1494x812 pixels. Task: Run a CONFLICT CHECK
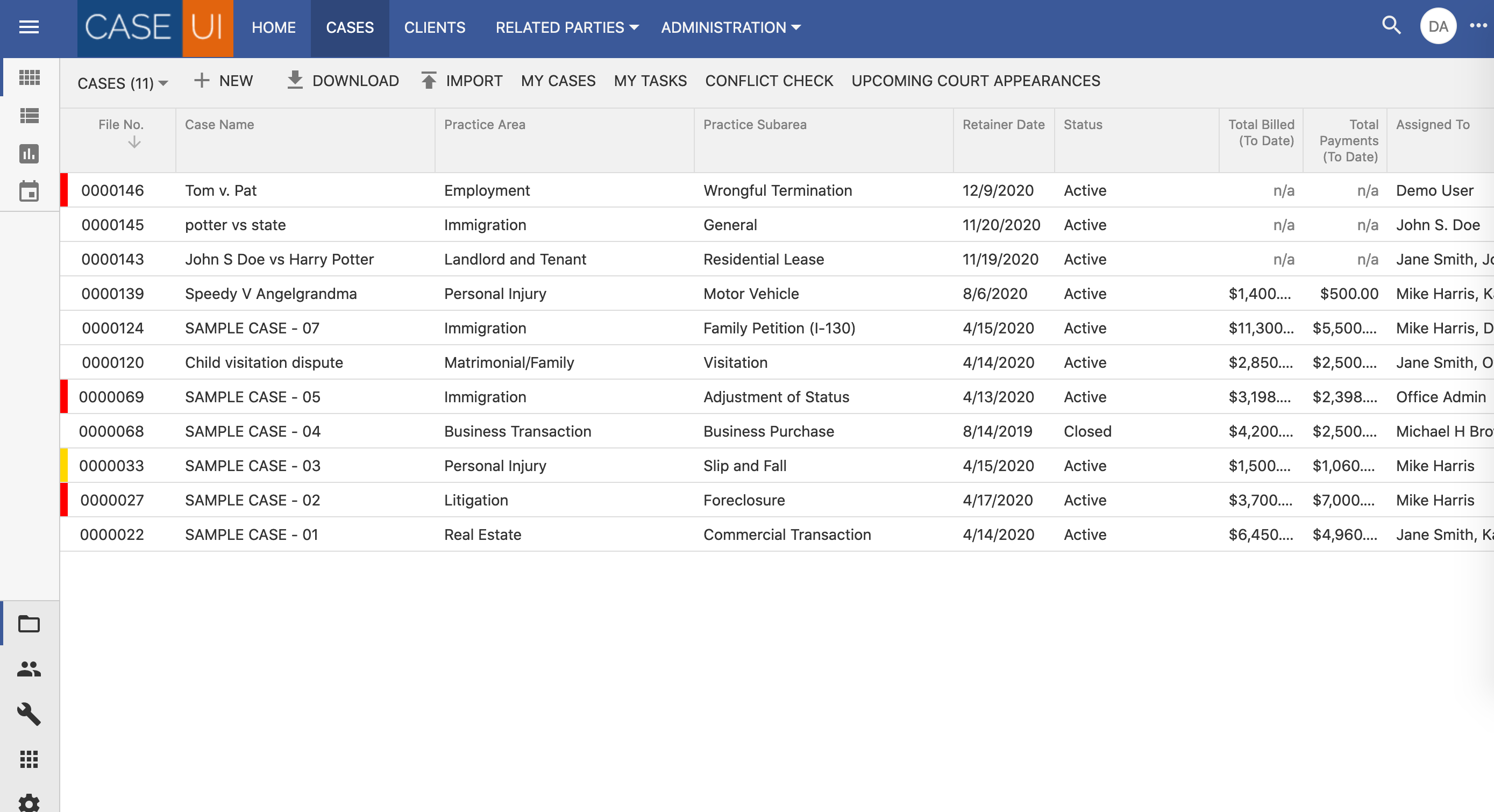[x=769, y=81]
